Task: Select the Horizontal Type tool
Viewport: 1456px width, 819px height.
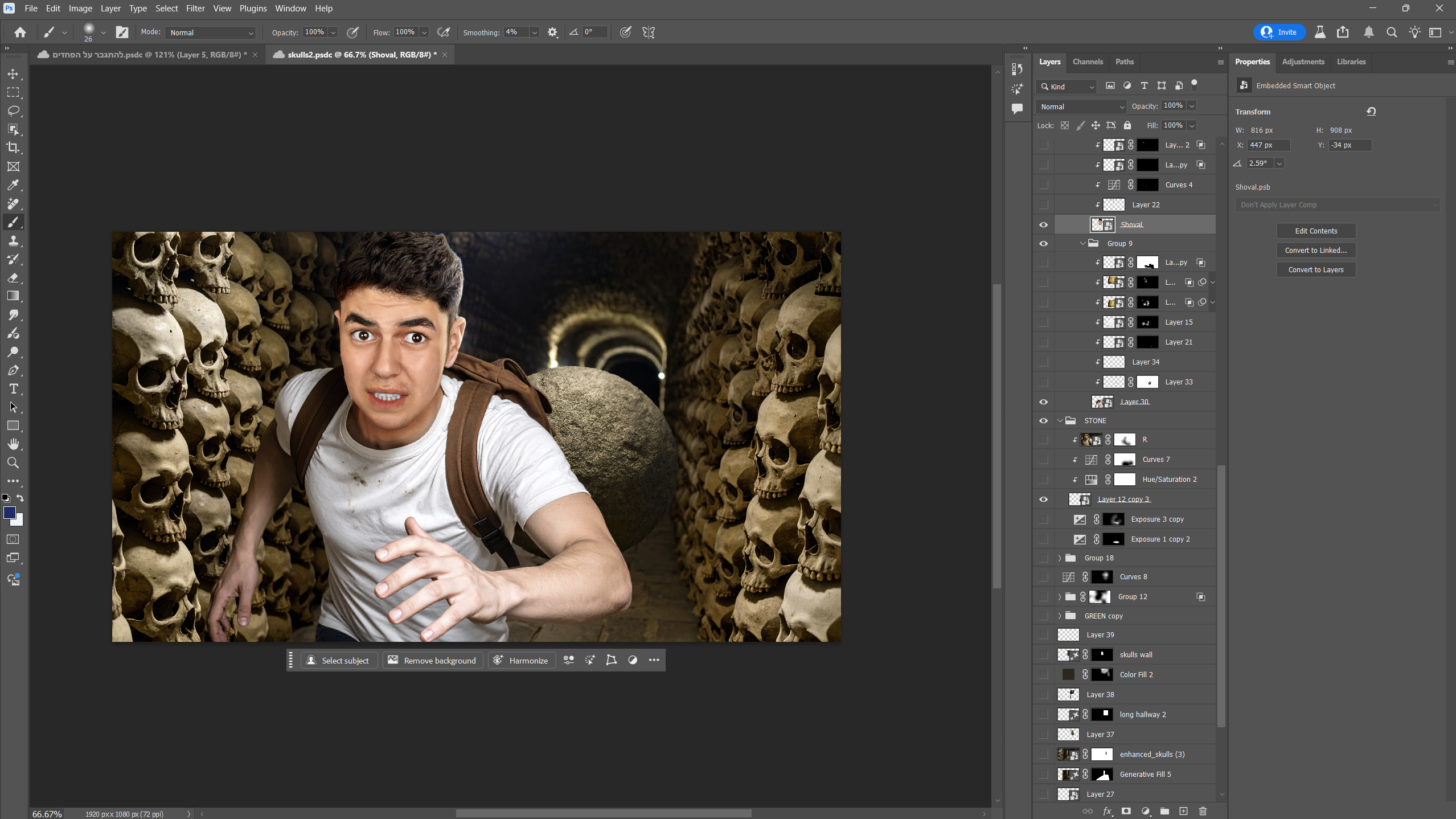Action: (x=13, y=389)
